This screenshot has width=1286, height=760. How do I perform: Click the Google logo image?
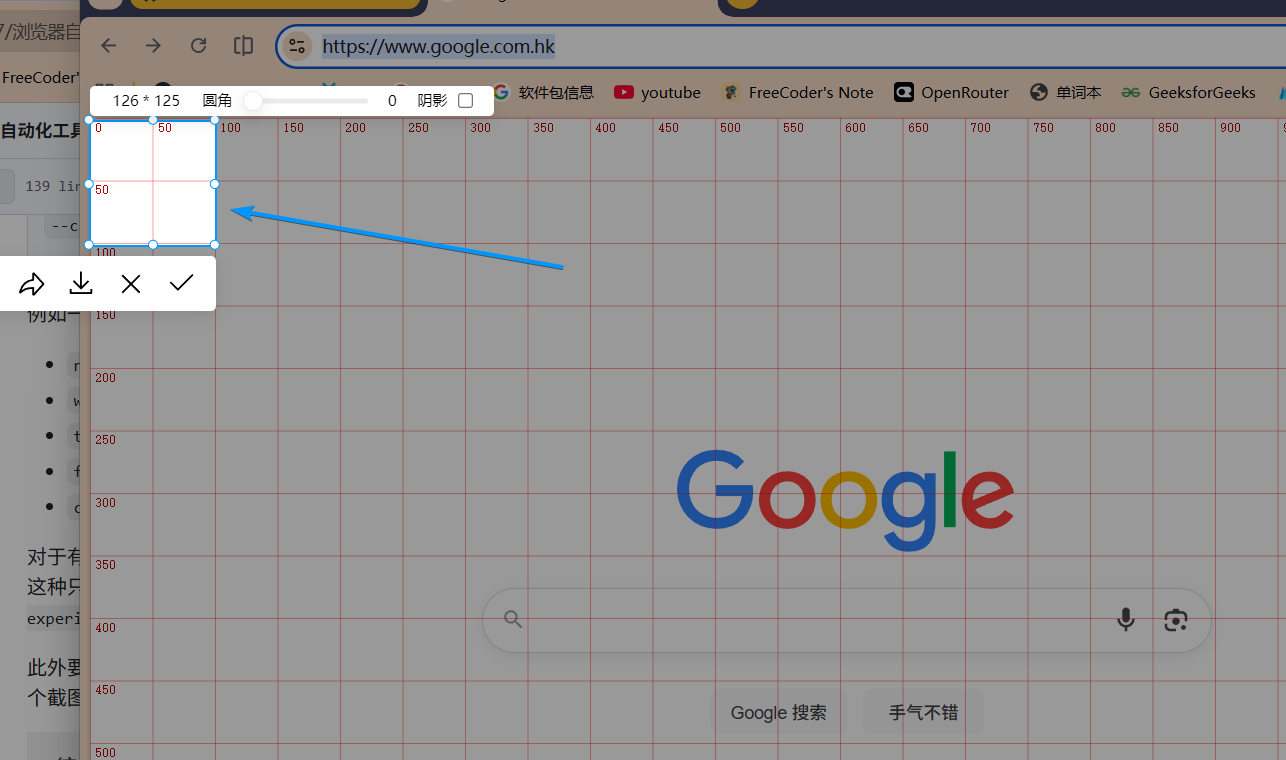(846, 500)
